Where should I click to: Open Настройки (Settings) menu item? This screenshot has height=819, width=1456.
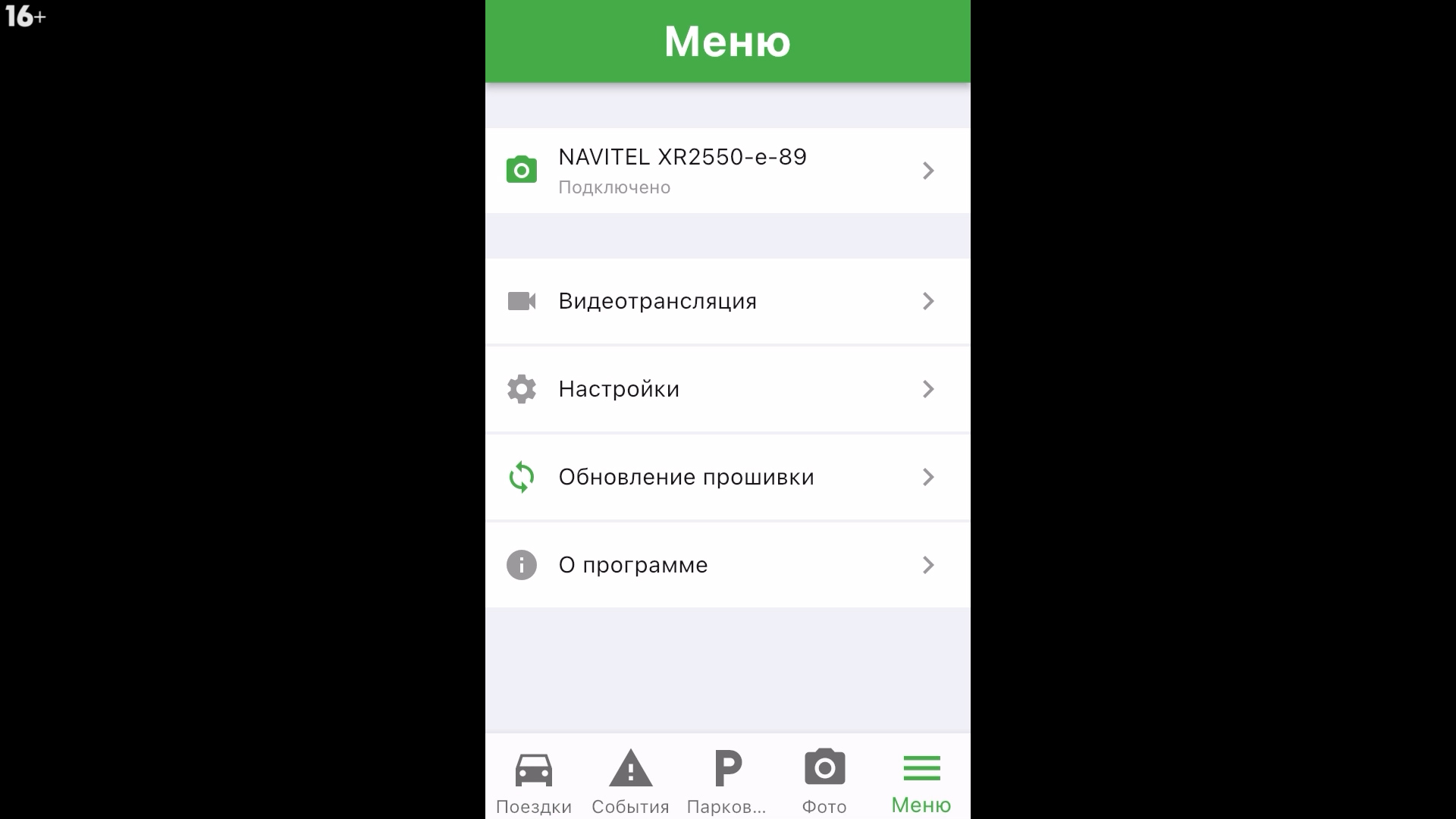[x=727, y=389]
